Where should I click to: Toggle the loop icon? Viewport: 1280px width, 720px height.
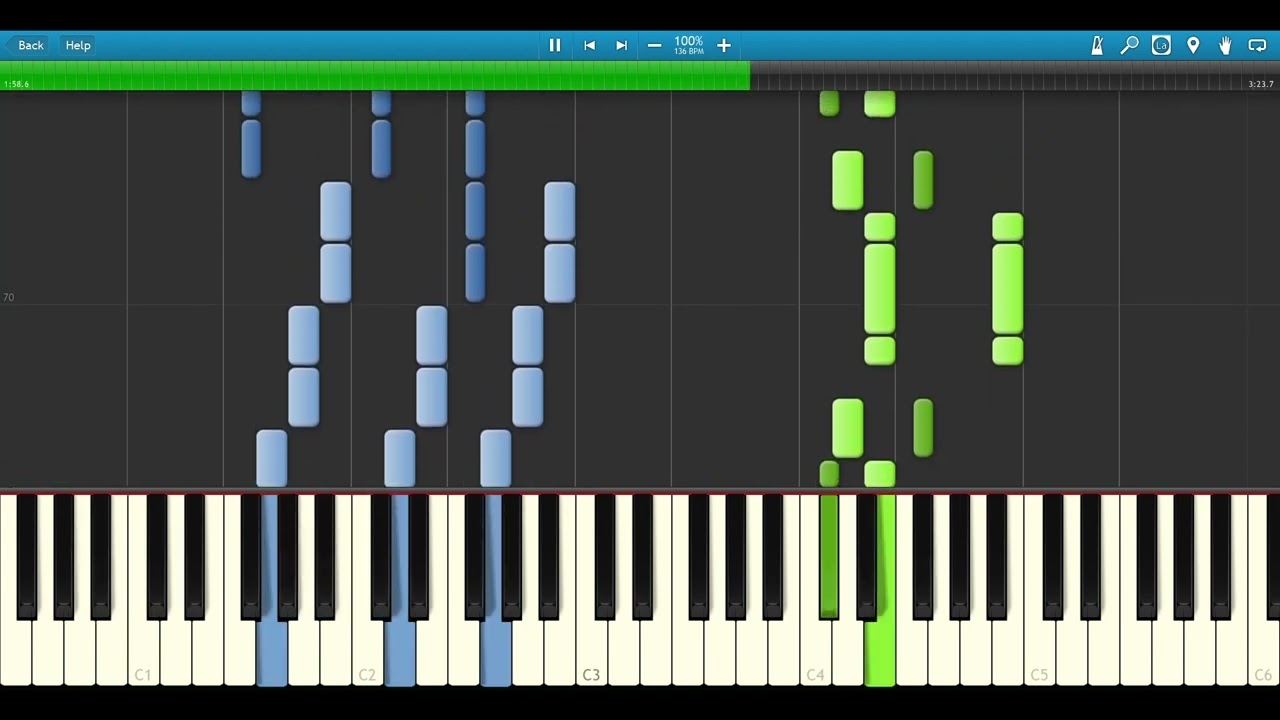pos(1257,45)
